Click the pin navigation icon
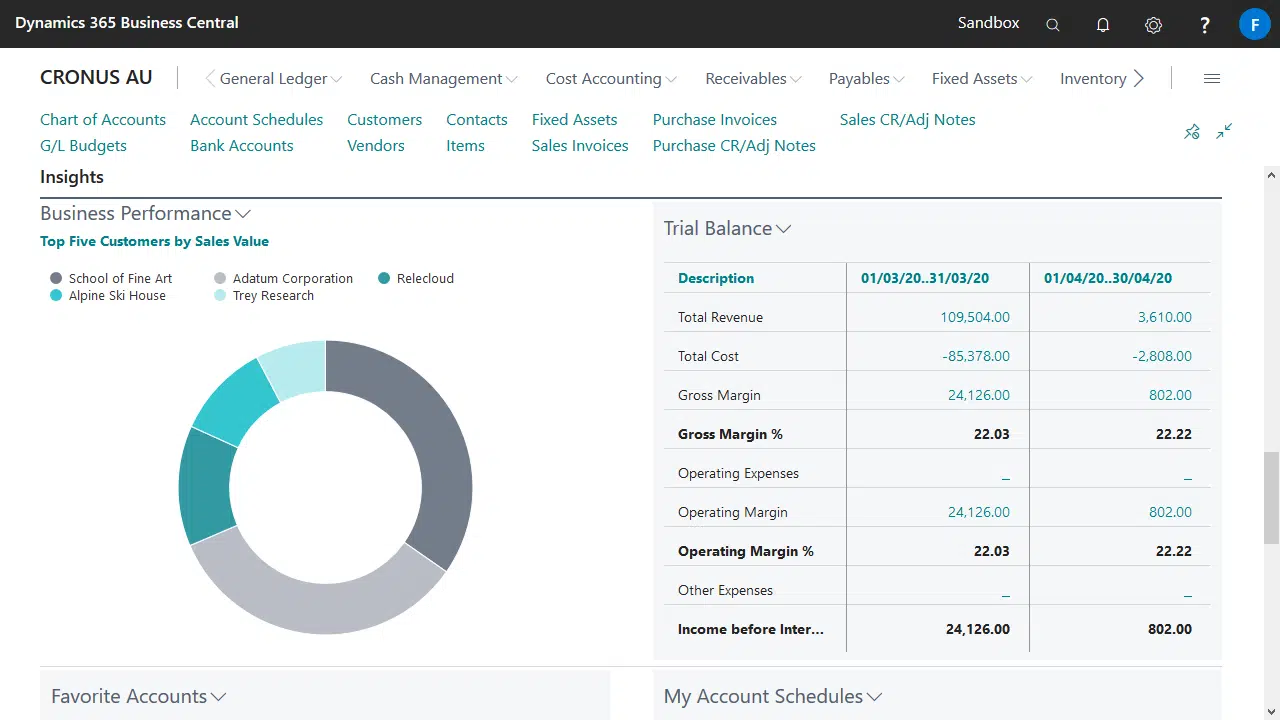Viewport: 1280px width, 720px height. click(x=1192, y=132)
